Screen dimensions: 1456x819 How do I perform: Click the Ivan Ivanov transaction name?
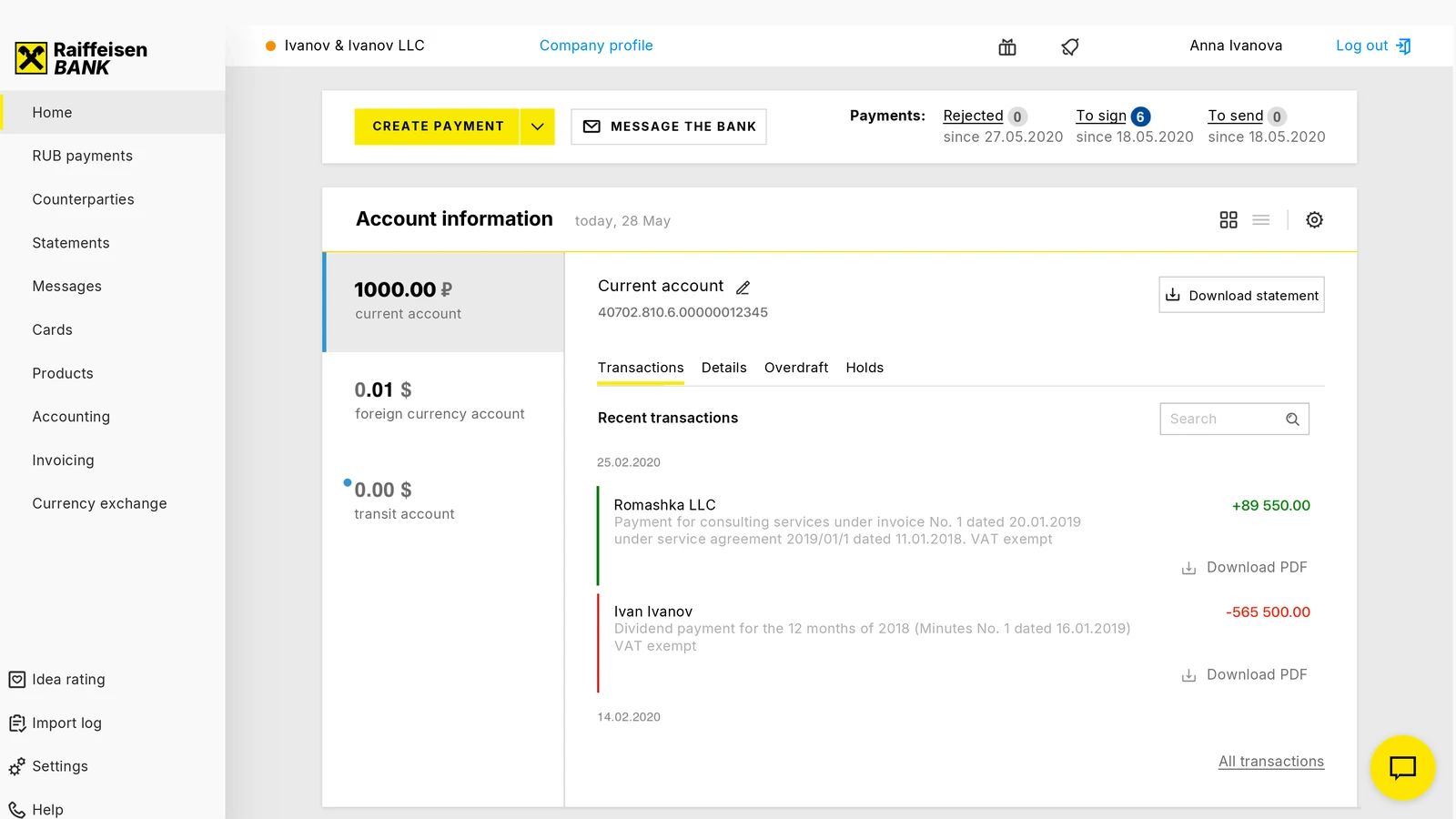coord(652,612)
